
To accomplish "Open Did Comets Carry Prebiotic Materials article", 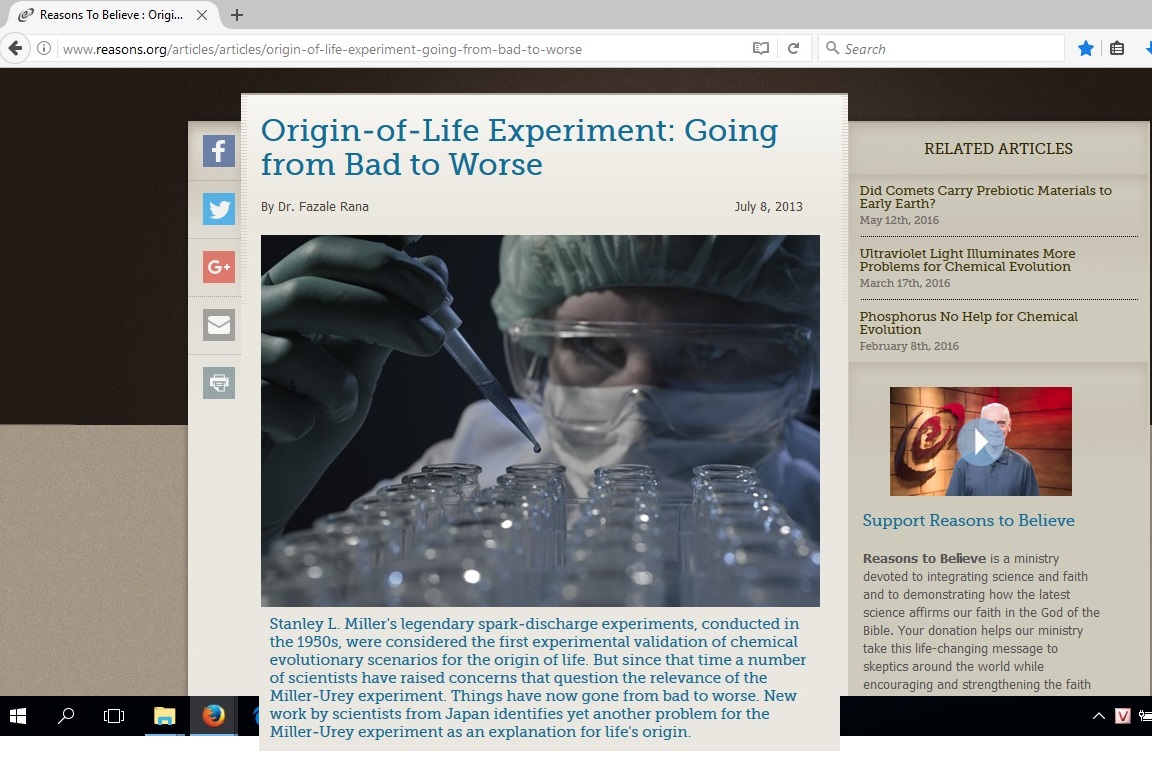I will (985, 196).
